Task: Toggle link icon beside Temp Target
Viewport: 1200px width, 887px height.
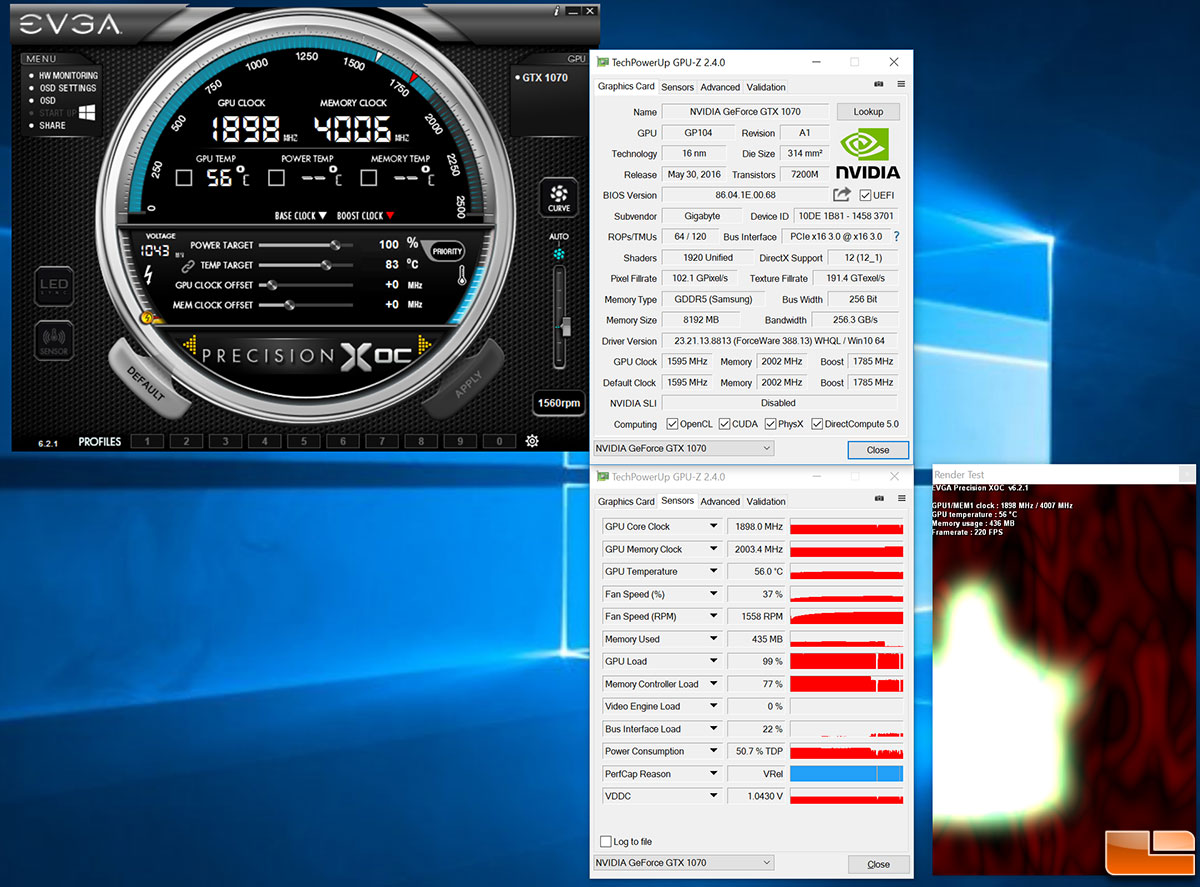Action: click(186, 265)
